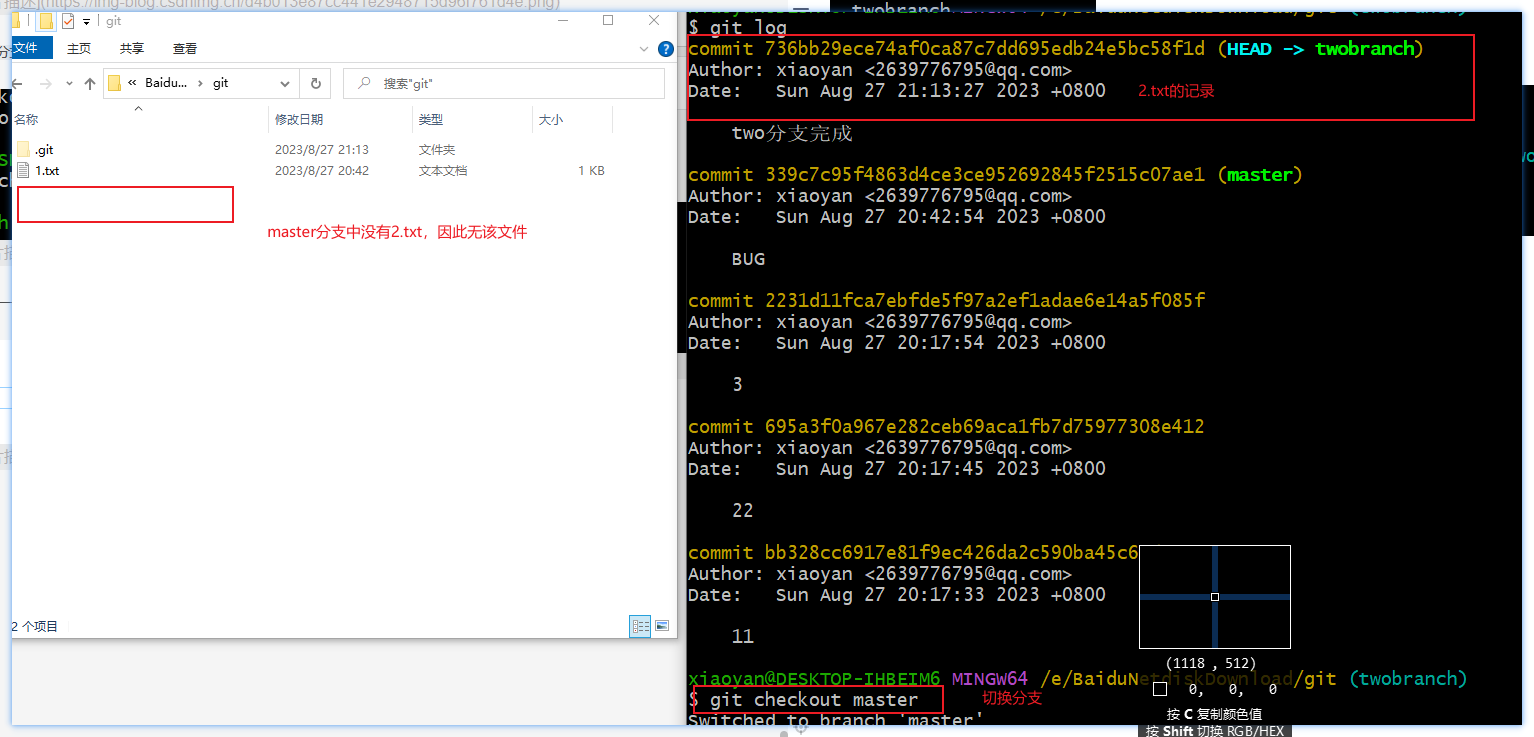The width and height of the screenshot is (1534, 737).
Task: Click the 'two分支完成' commit message
Action: click(792, 133)
